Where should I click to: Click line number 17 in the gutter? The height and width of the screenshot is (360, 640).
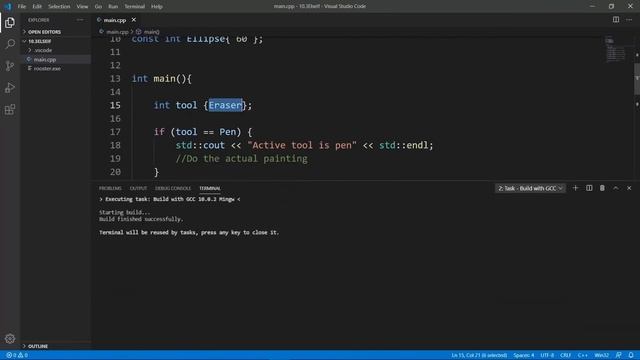click(116, 132)
